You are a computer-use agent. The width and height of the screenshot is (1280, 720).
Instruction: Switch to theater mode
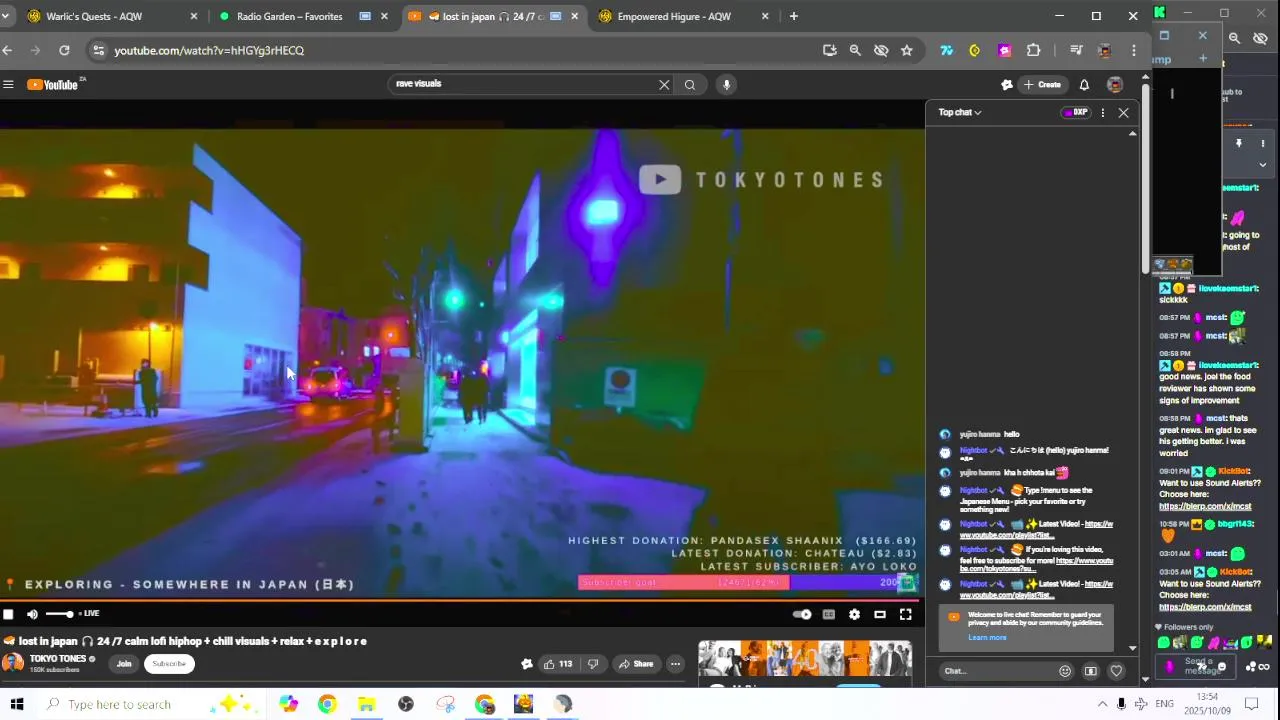880,614
